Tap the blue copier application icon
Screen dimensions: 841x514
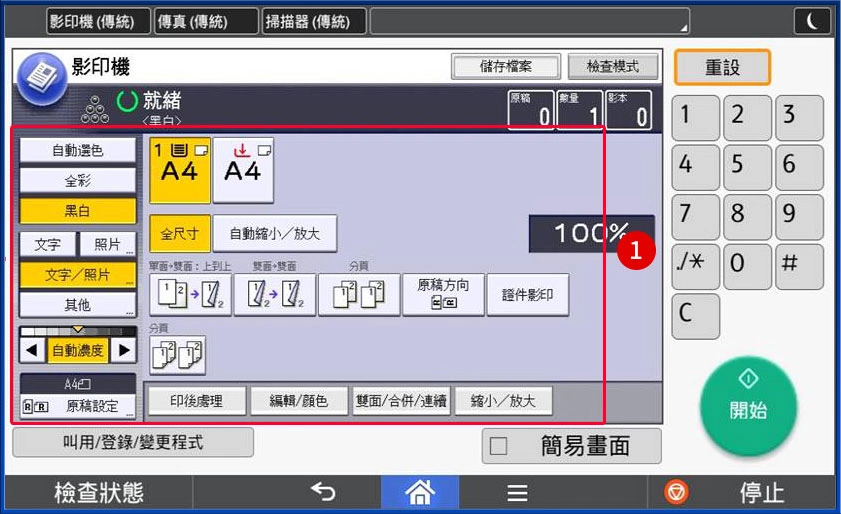pos(42,78)
